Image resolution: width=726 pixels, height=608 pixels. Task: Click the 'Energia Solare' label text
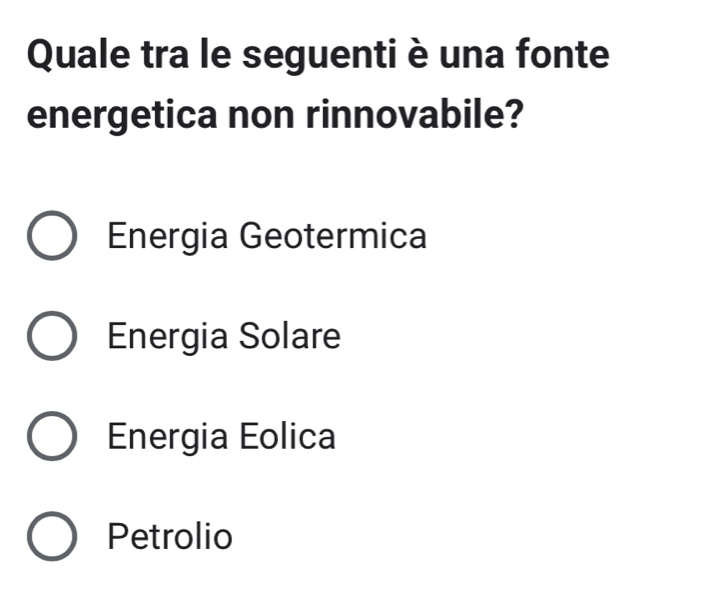click(224, 337)
